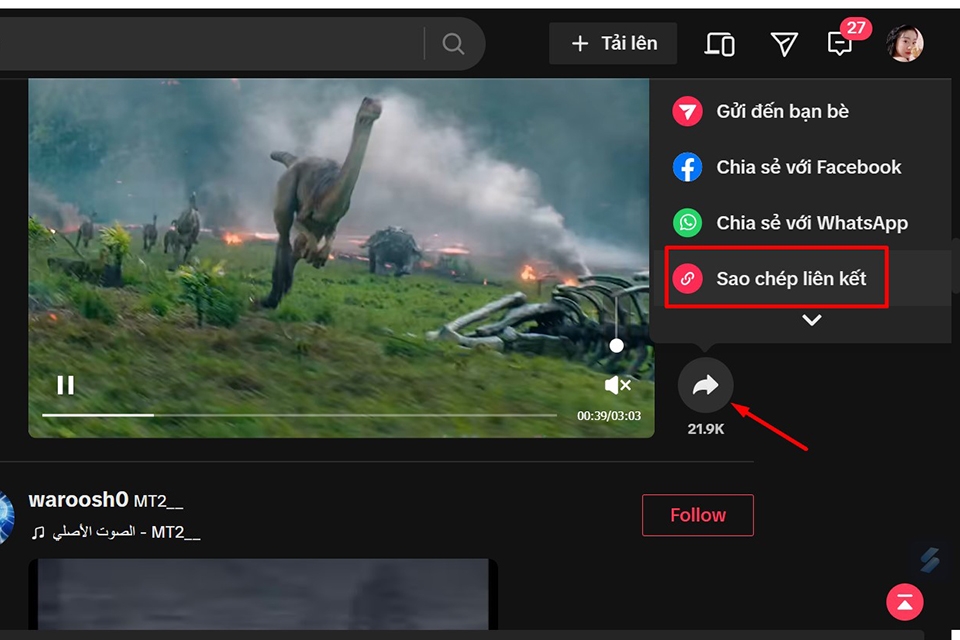The width and height of the screenshot is (960, 640).
Task: Click the 'Tải lên' upload button
Action: tap(613, 43)
